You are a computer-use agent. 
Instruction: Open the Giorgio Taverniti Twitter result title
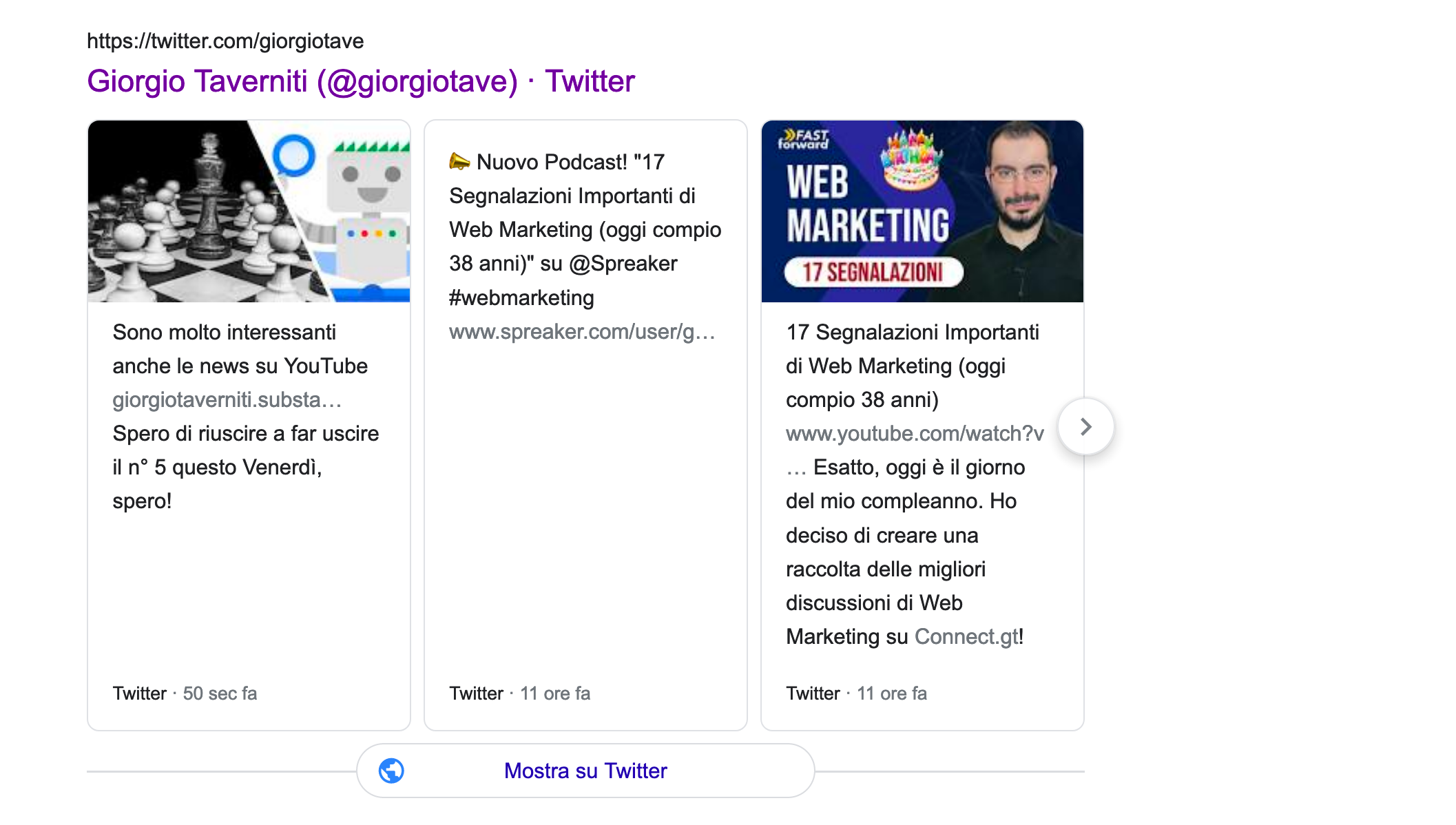pyautogui.click(x=360, y=81)
